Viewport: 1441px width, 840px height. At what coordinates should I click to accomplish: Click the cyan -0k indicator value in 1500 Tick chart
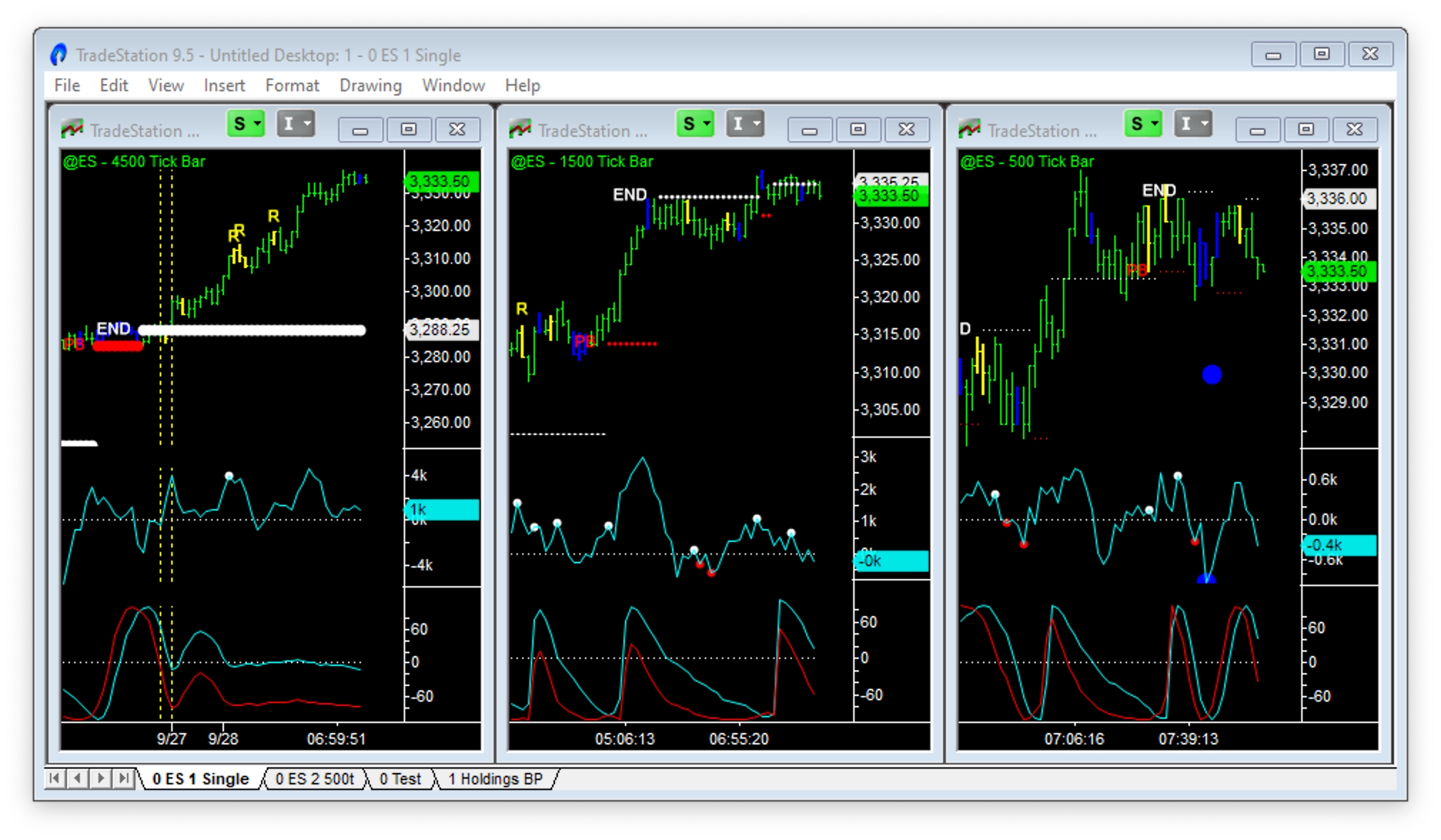tap(891, 560)
